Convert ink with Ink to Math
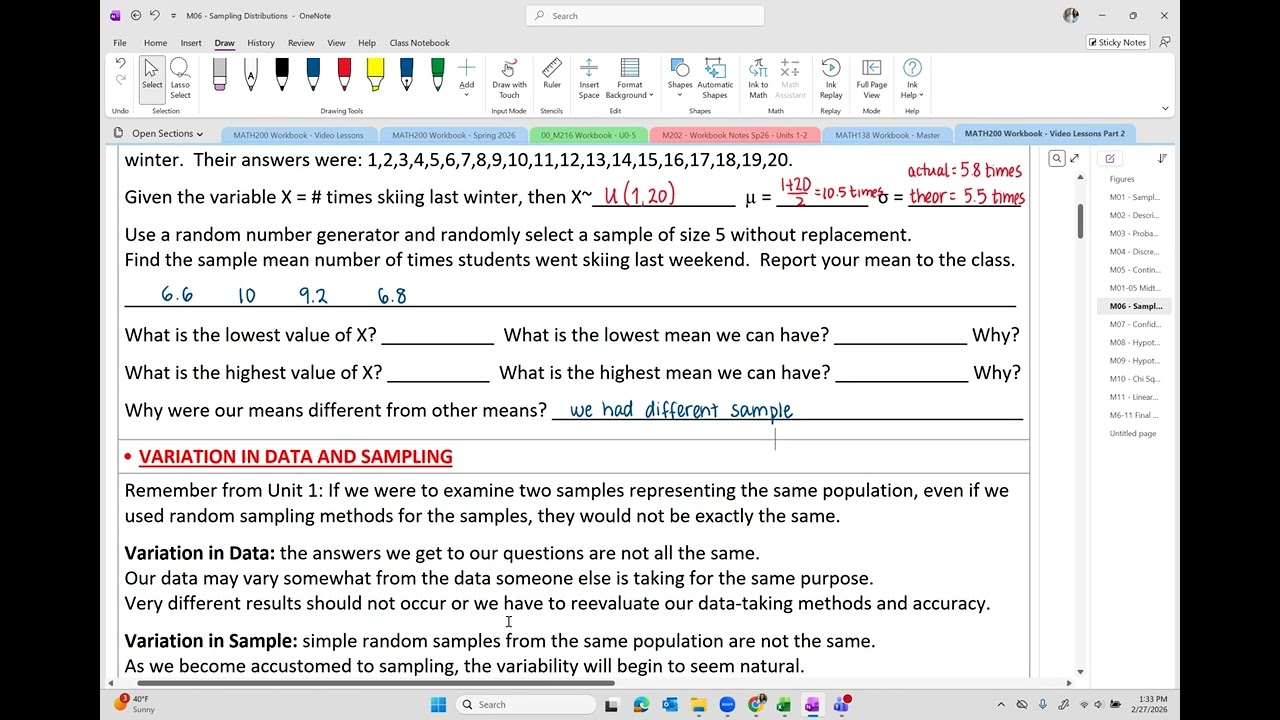Screen dimensions: 1280x720 [x=758, y=78]
